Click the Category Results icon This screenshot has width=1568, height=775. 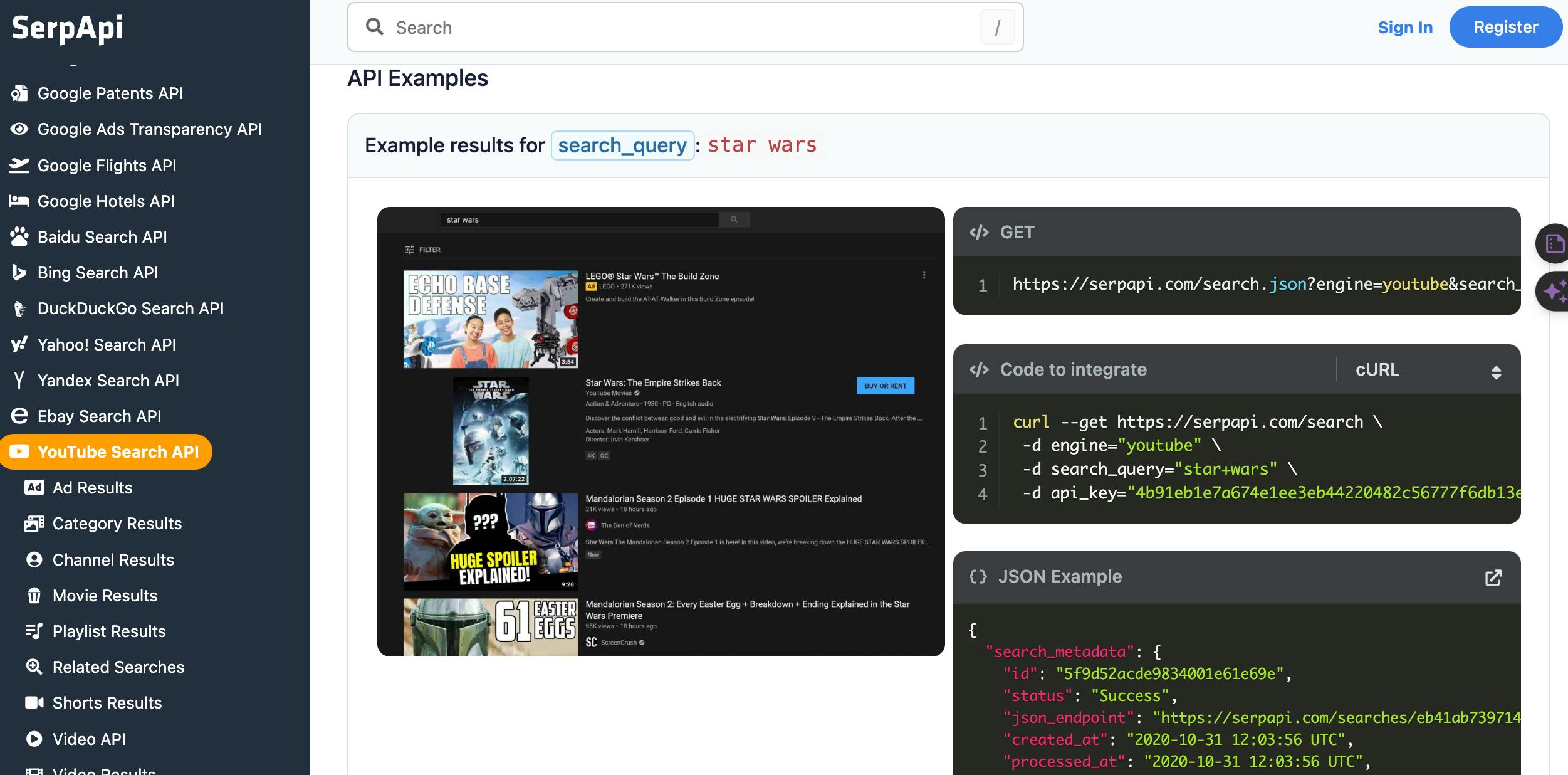coord(34,524)
